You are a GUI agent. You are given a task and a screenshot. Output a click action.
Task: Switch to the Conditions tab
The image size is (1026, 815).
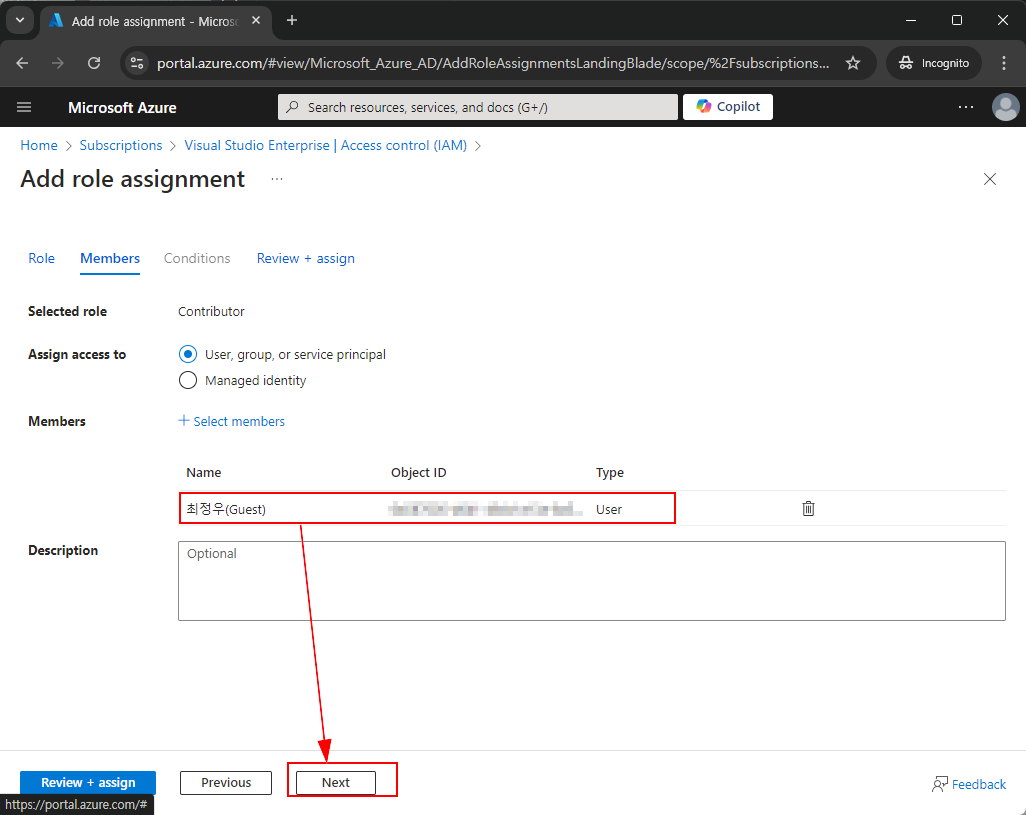[197, 258]
